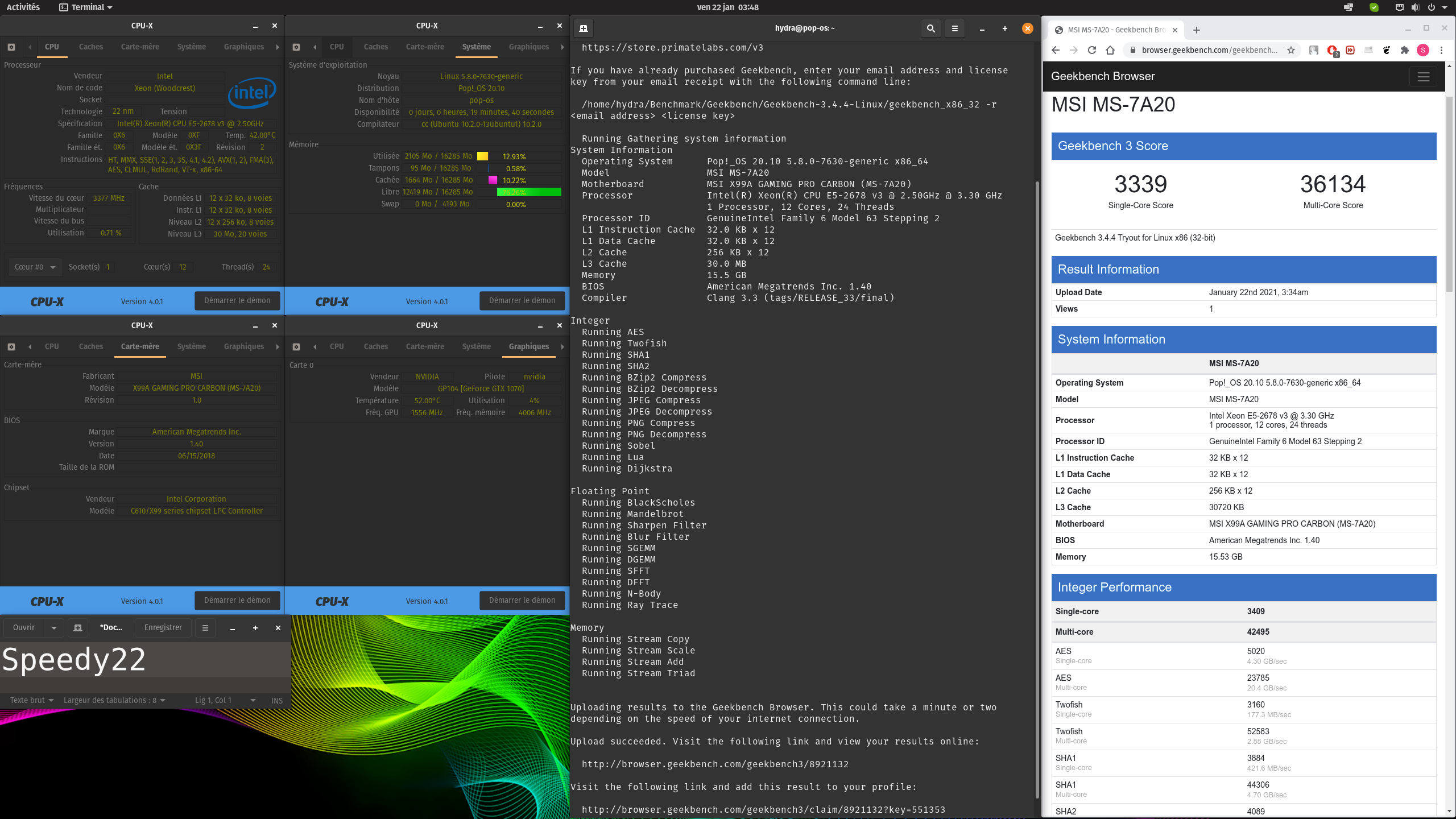Switch to Système tab in BIOS CPU-X window
The height and width of the screenshot is (819, 1456).
191,346
